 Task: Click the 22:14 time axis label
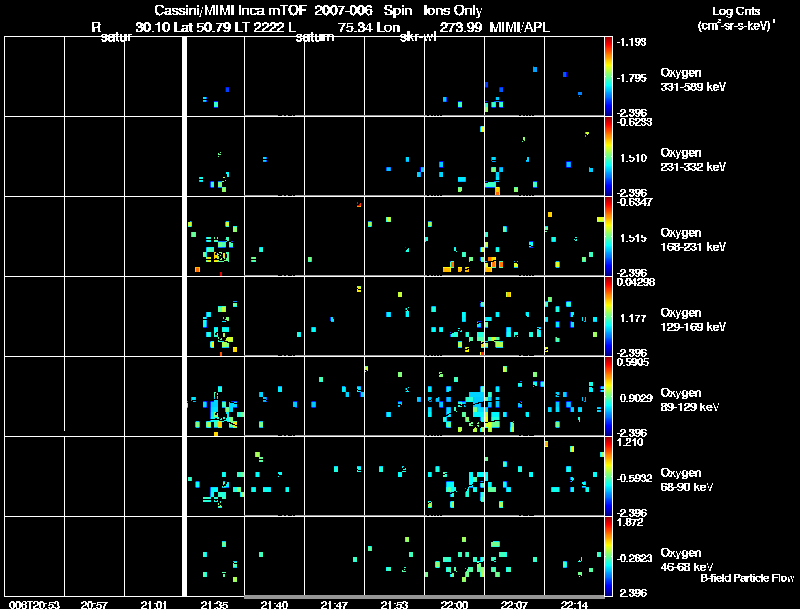574,605
